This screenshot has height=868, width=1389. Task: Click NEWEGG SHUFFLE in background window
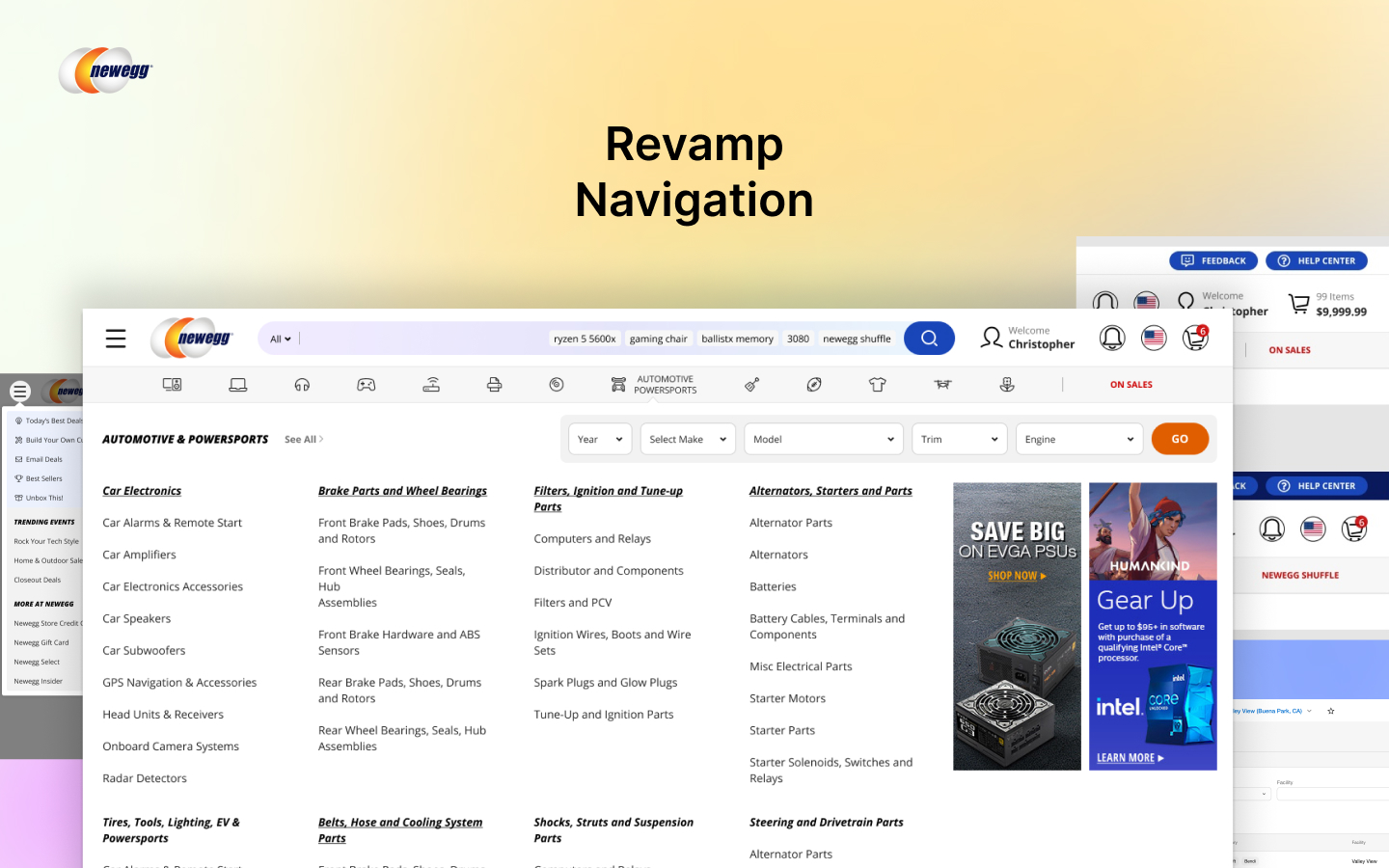pos(1300,575)
